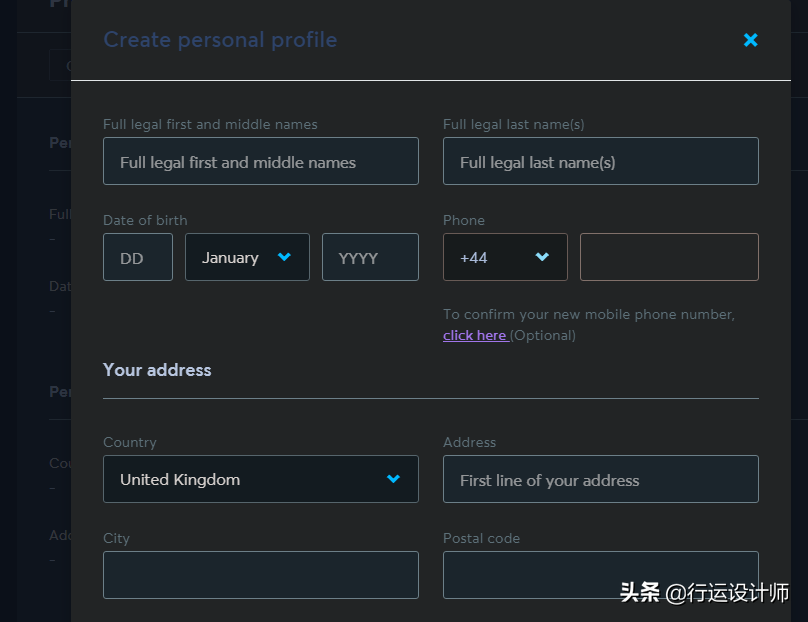The width and height of the screenshot is (808, 622).
Task: Follow the "click here" confirmation link
Action: (475, 335)
